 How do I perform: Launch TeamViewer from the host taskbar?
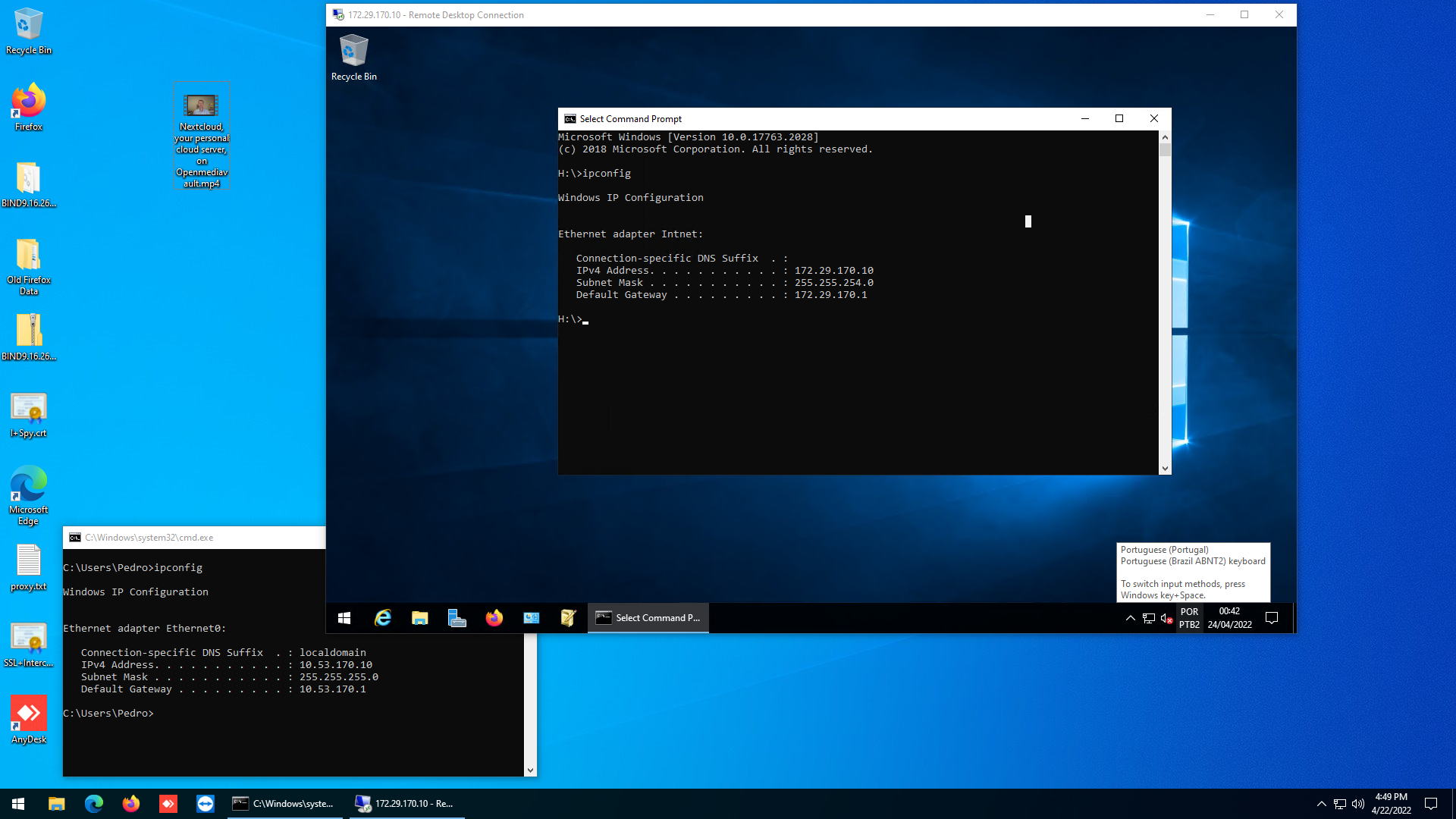click(x=206, y=803)
